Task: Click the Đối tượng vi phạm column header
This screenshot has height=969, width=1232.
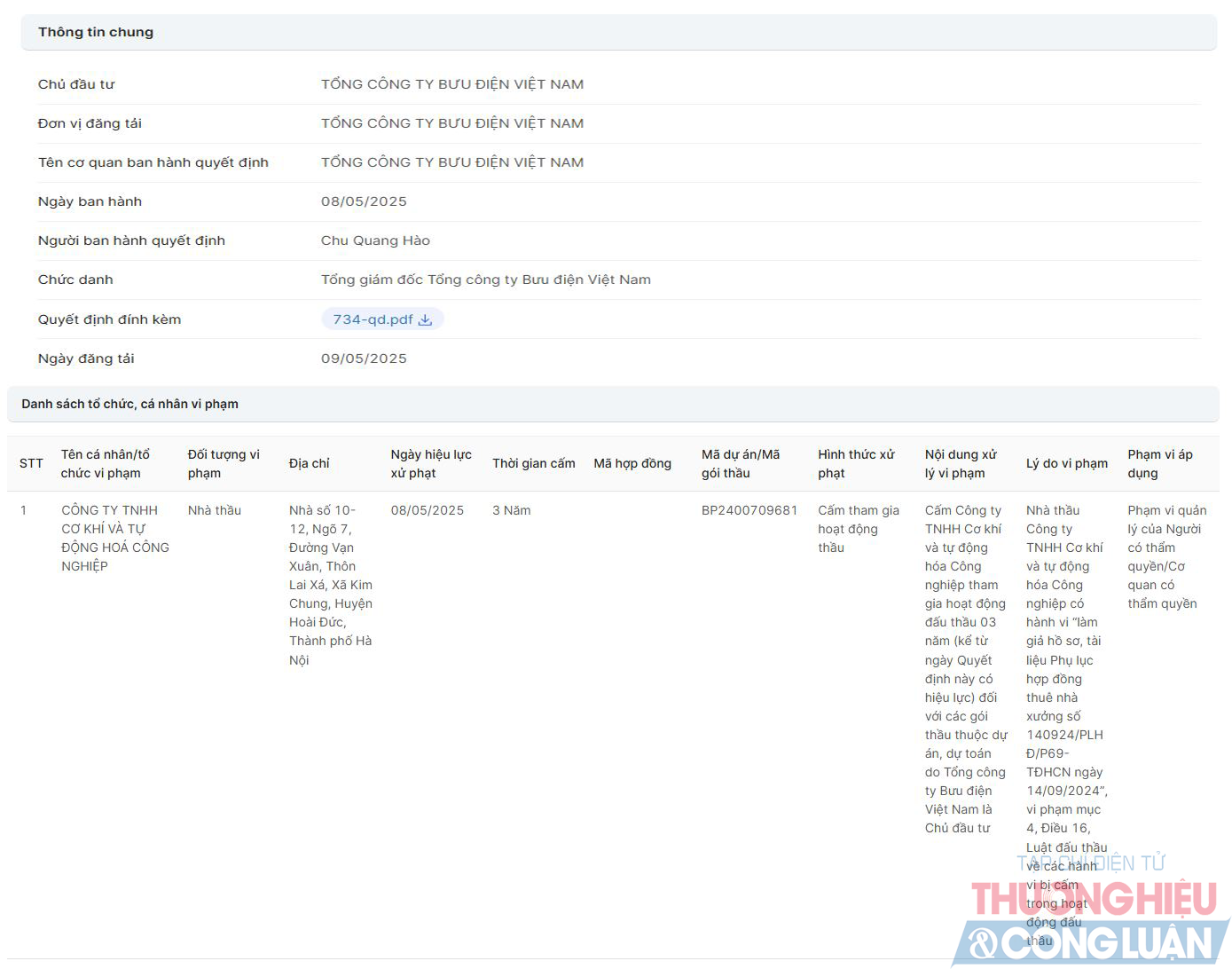Action: point(224,463)
